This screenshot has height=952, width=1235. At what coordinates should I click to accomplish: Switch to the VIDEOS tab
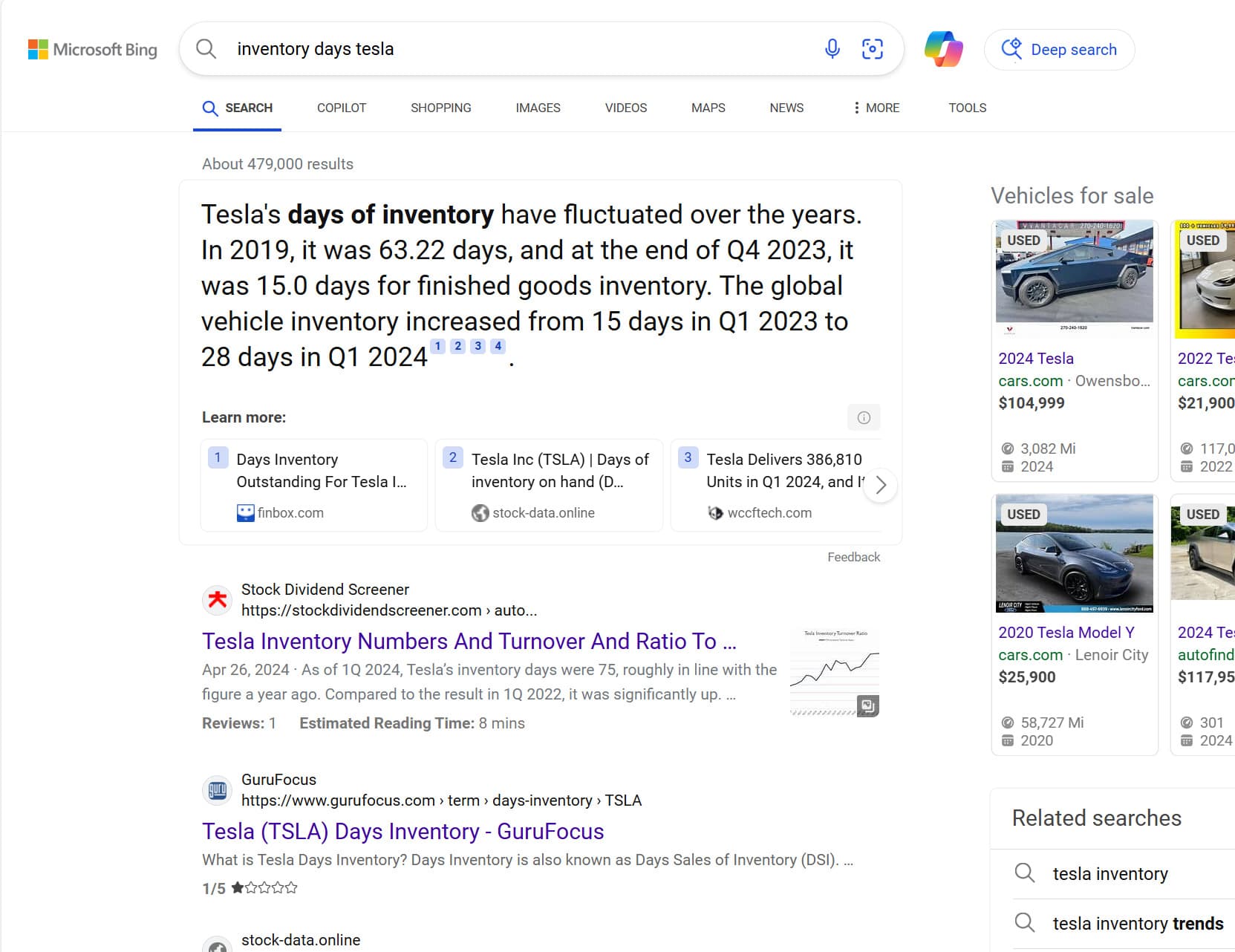pyautogui.click(x=626, y=108)
